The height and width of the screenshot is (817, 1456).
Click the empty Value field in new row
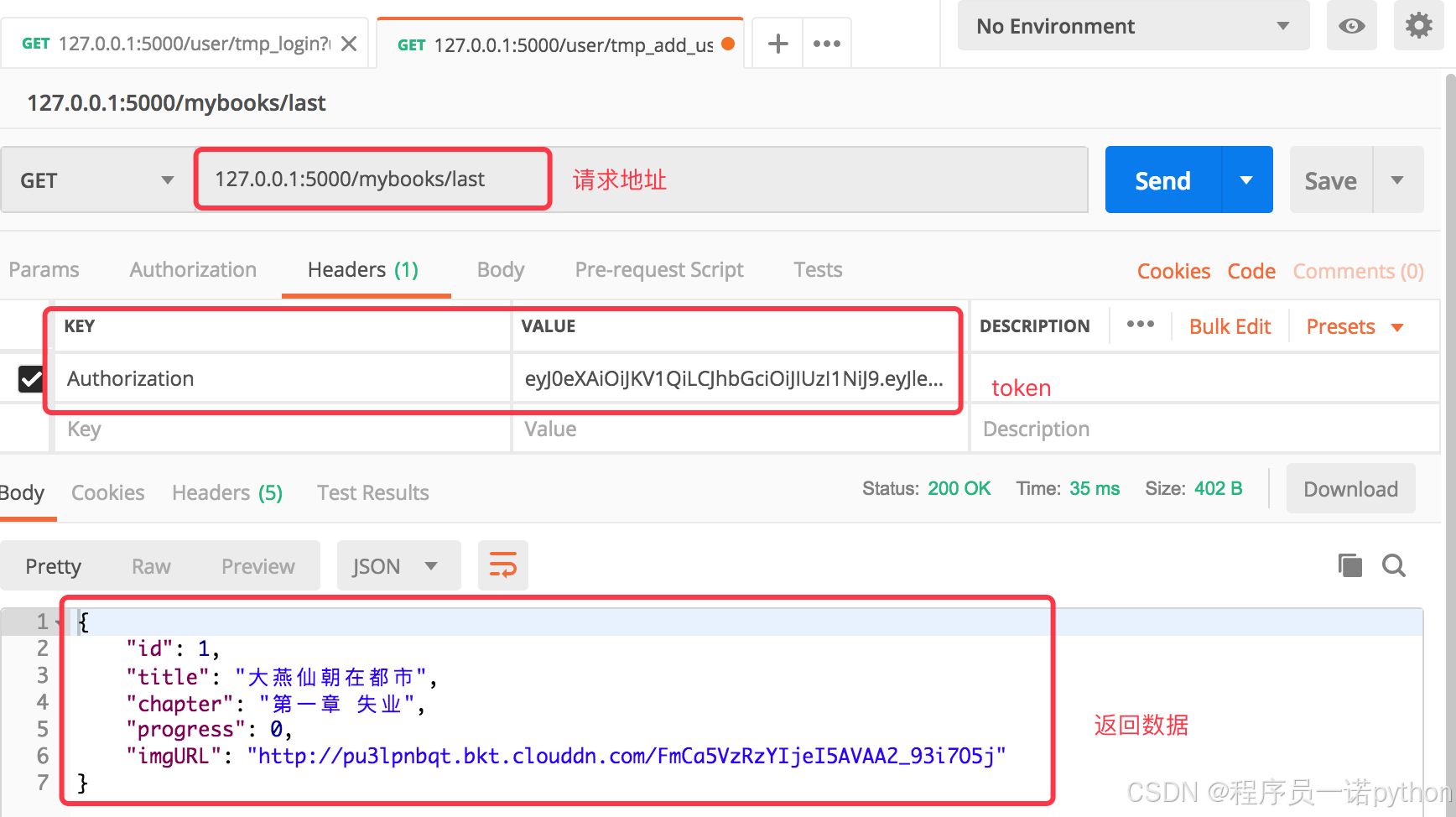tap(740, 429)
